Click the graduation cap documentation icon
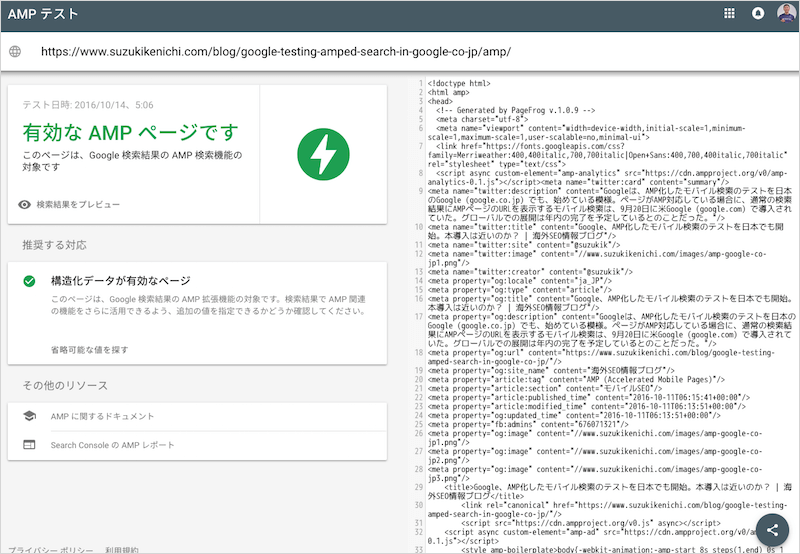Image resolution: width=800 pixels, height=554 pixels. point(30,416)
